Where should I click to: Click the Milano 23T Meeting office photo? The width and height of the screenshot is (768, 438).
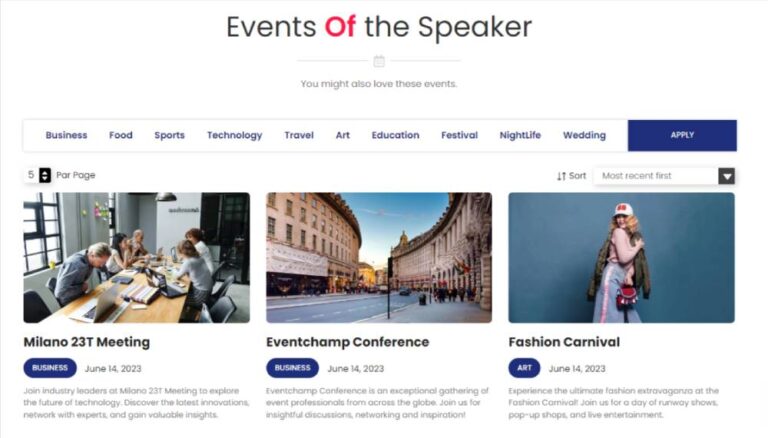(137, 258)
